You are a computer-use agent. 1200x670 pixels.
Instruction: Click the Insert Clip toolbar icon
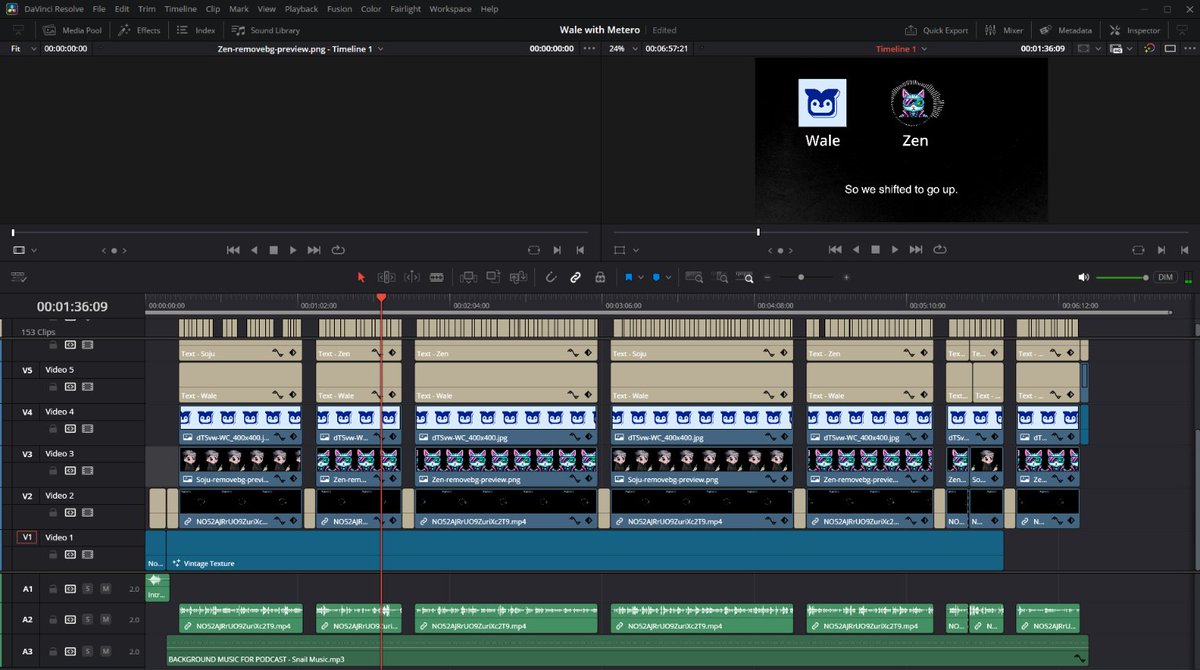[467, 277]
